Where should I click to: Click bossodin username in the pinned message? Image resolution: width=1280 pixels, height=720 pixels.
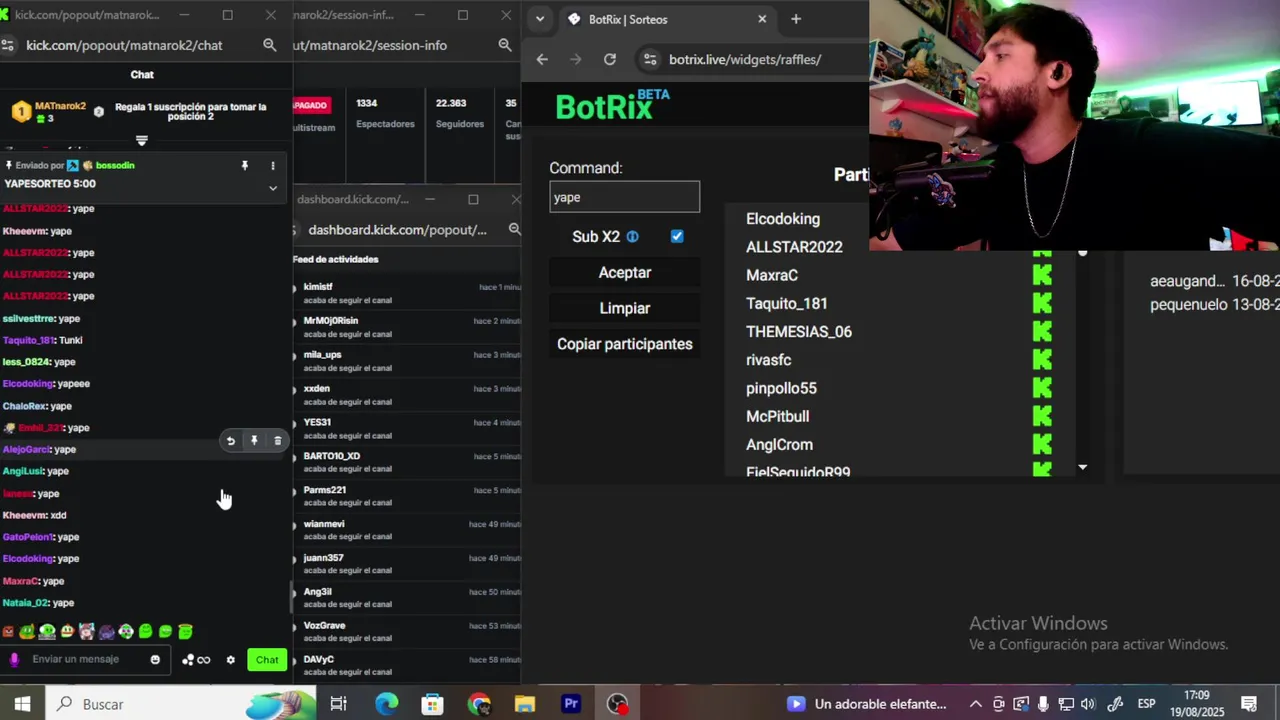pyautogui.click(x=115, y=165)
